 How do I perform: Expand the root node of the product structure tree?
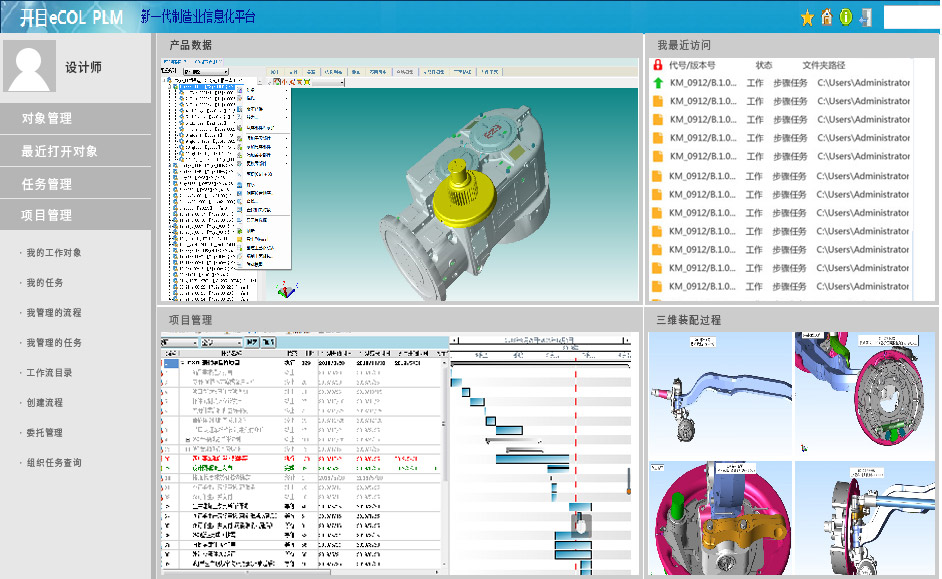pyautogui.click(x=166, y=79)
